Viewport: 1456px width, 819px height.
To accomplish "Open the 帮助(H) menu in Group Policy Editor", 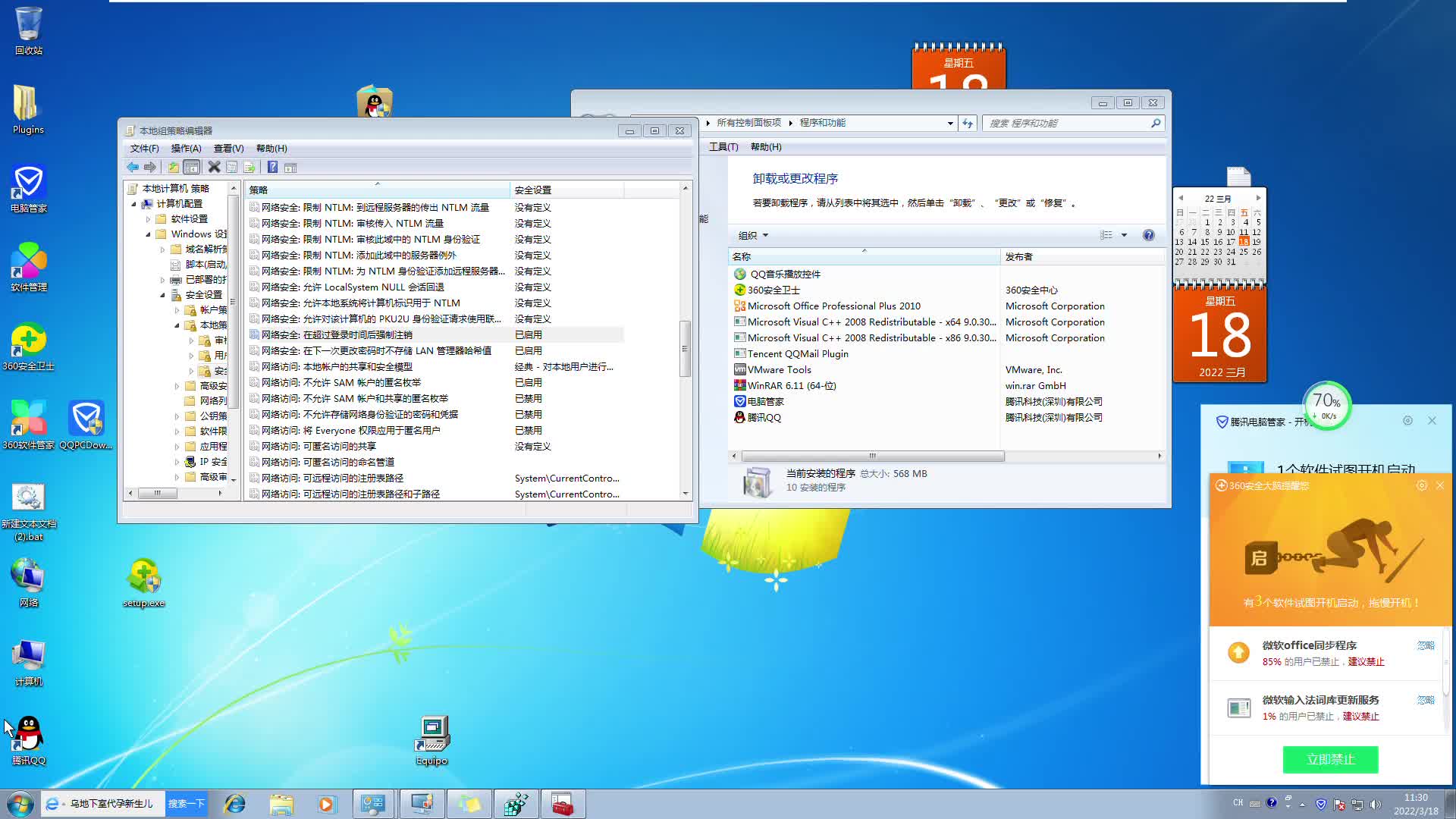I will pyautogui.click(x=271, y=149).
